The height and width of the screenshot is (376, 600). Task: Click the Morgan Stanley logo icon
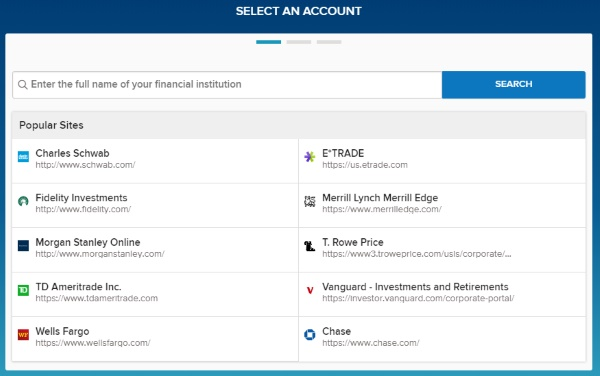(x=23, y=246)
